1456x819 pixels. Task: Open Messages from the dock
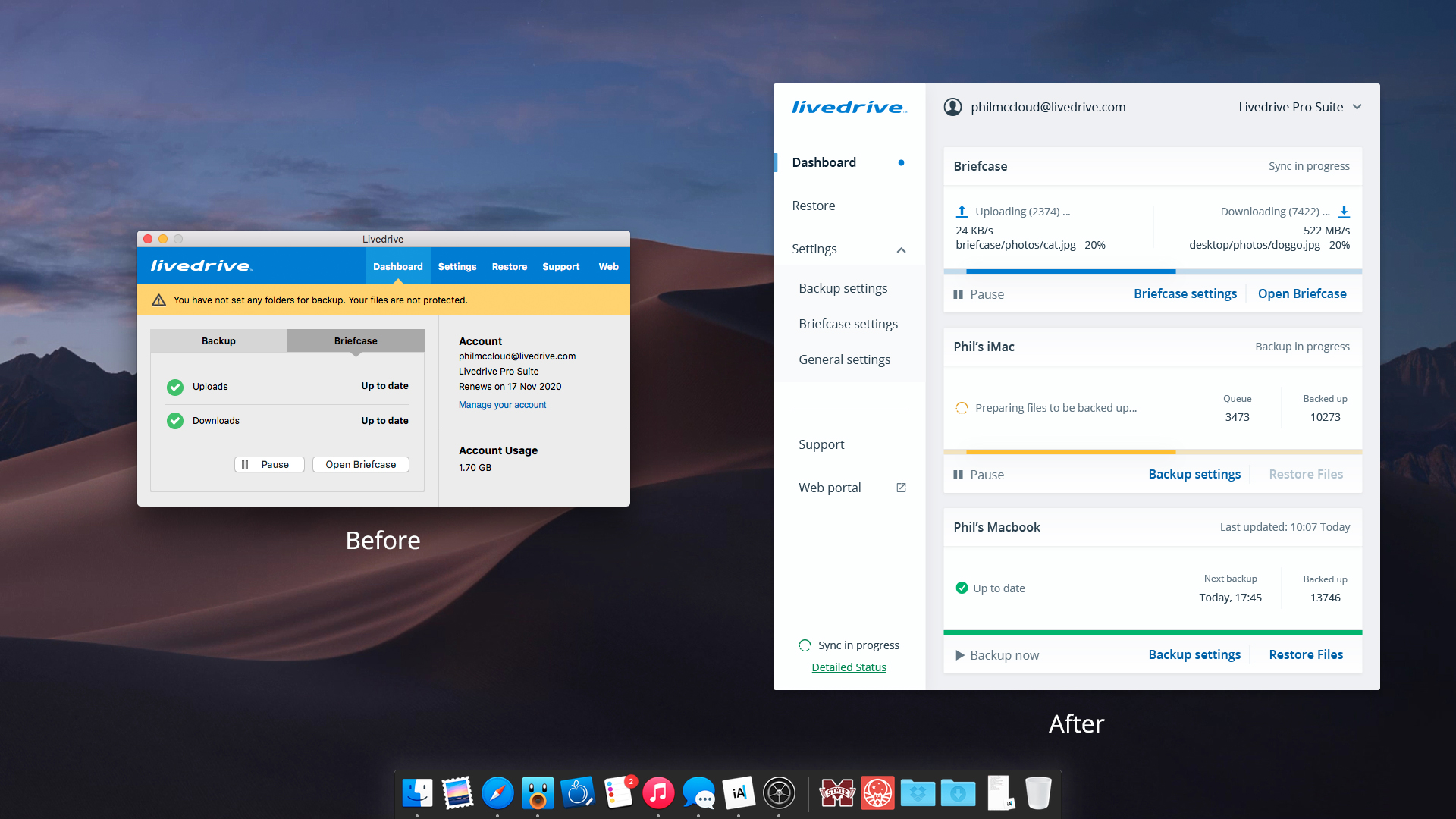(698, 793)
